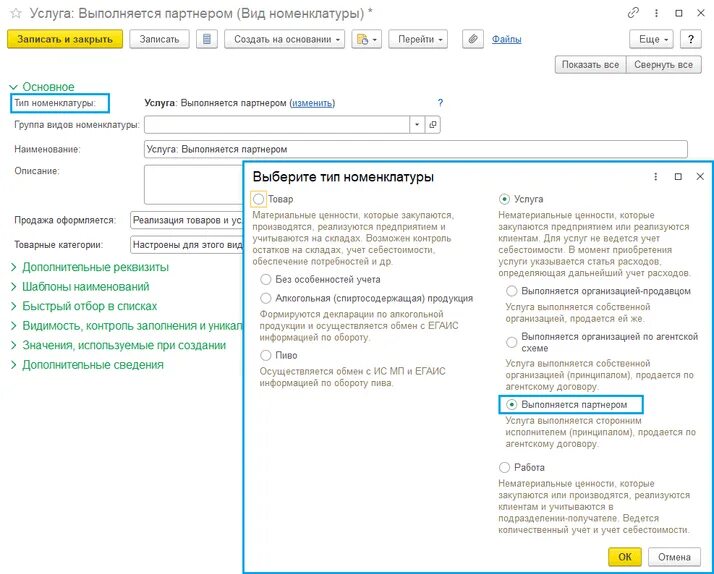
Task: Copy link to this form icon
Action: pyautogui.click(x=633, y=13)
